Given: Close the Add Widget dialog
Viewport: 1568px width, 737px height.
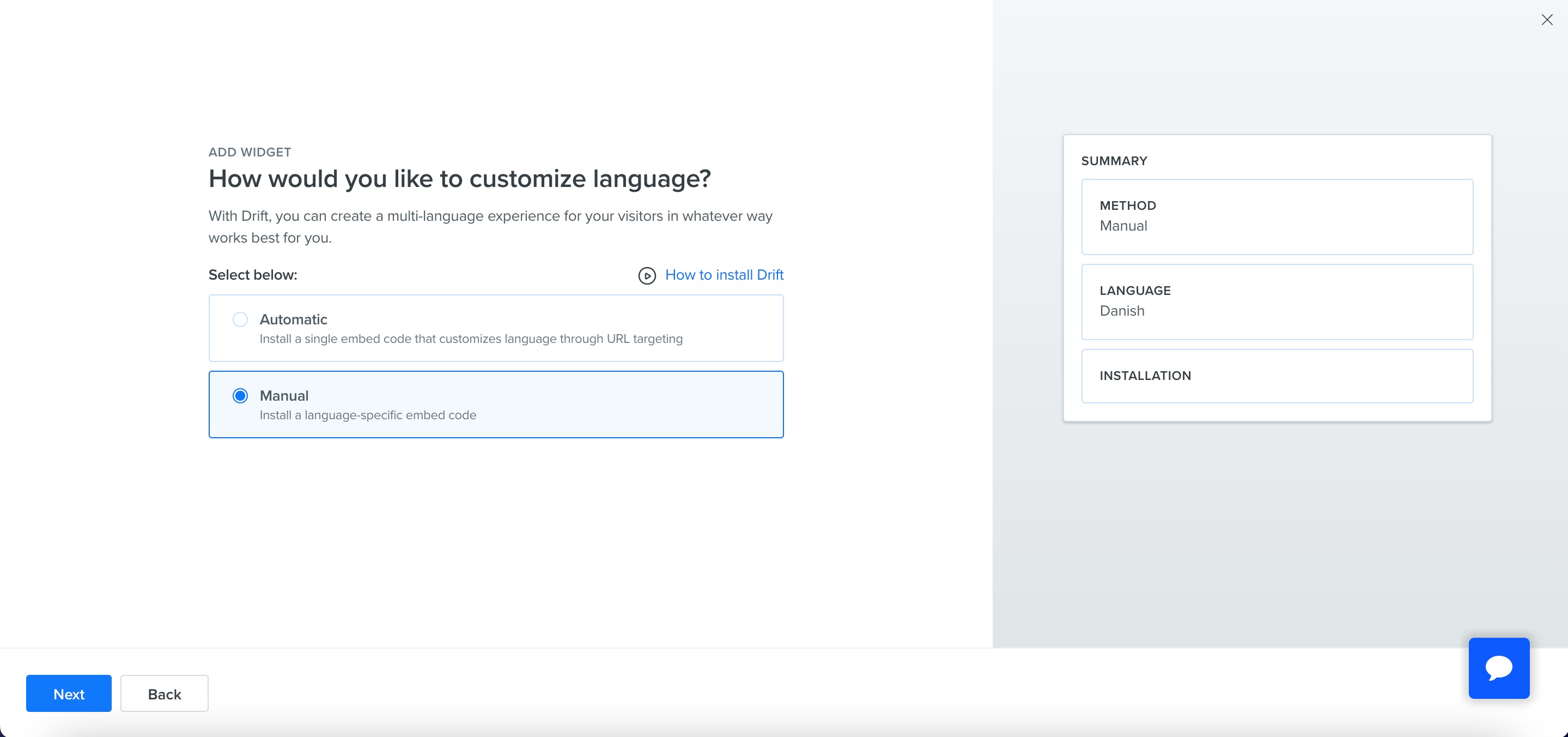Looking at the screenshot, I should 1547,20.
